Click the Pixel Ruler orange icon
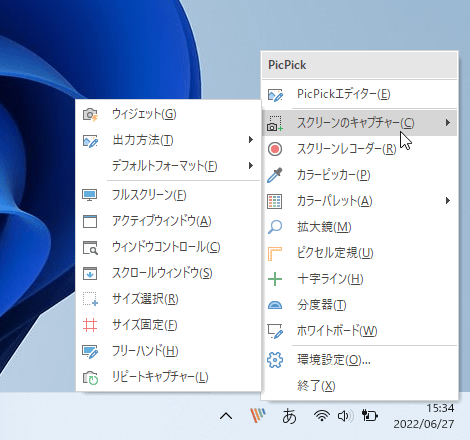470x440 pixels. point(275,253)
